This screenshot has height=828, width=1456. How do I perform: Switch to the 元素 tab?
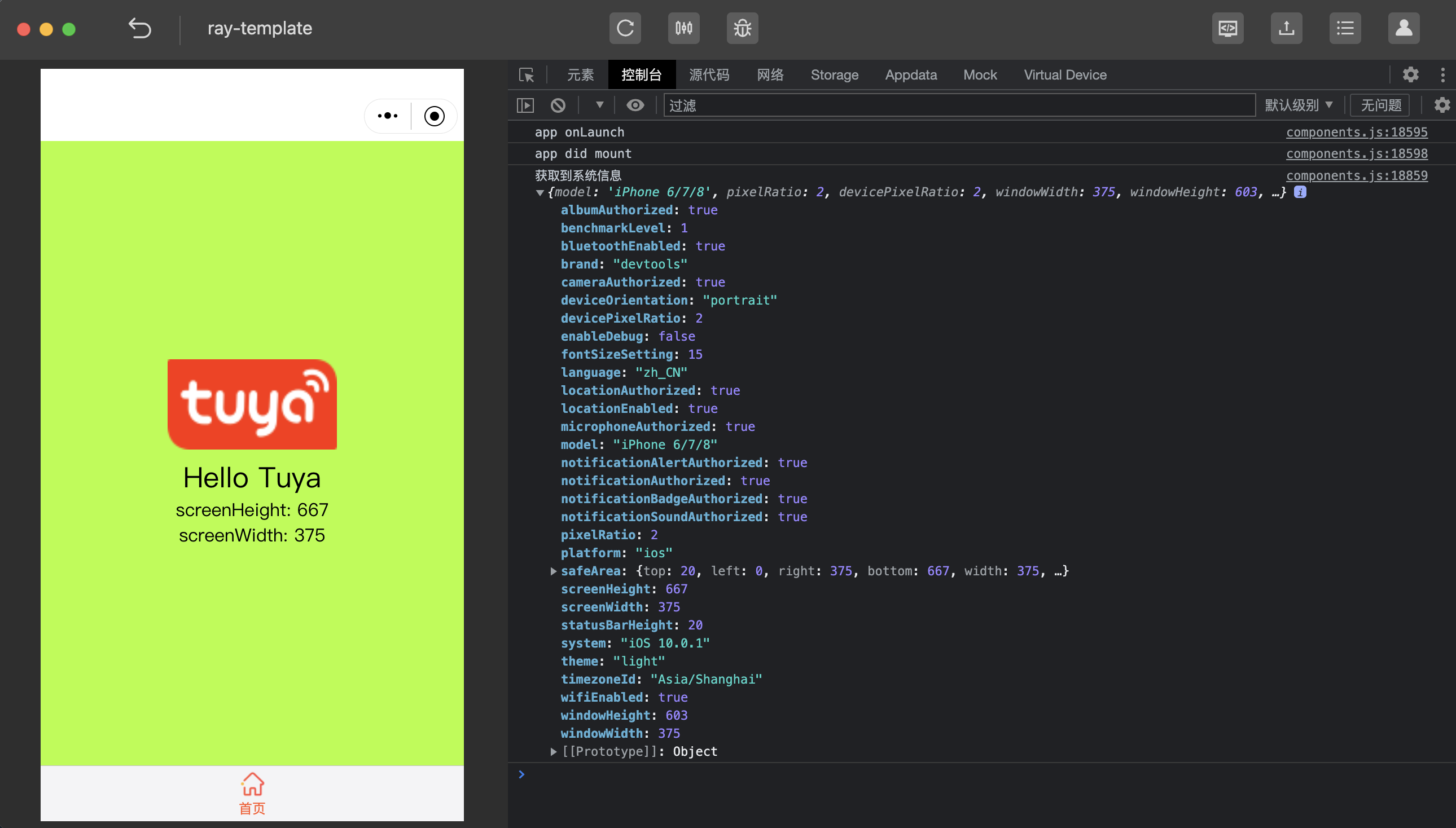[580, 74]
